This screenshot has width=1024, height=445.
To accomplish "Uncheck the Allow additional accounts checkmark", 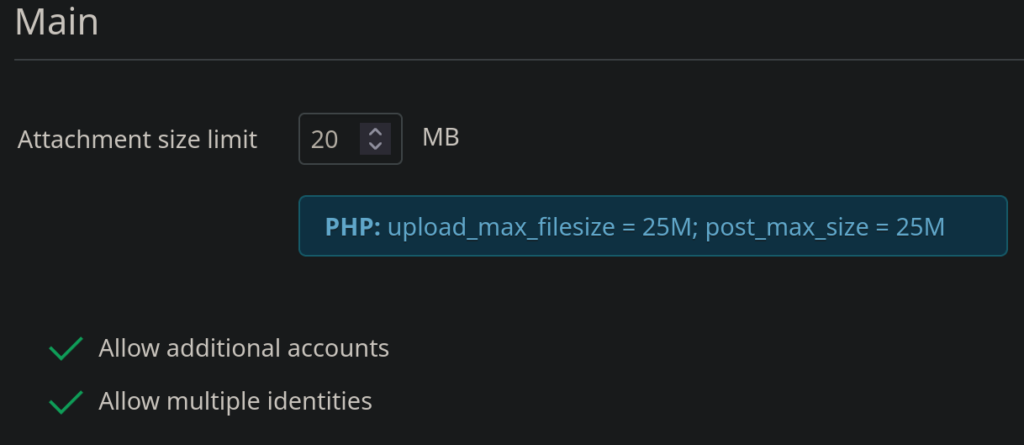I will pos(66,349).
